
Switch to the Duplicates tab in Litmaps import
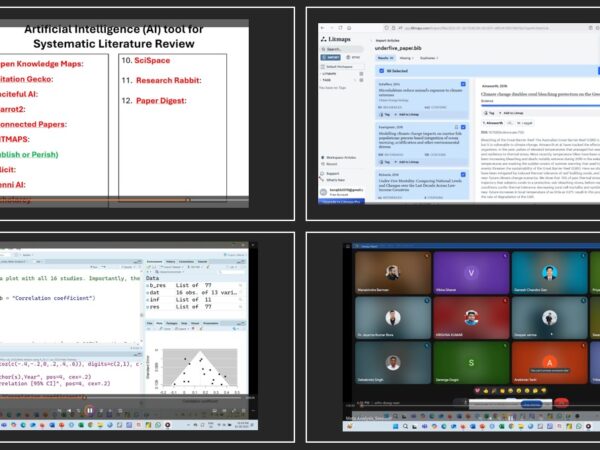tap(429, 58)
